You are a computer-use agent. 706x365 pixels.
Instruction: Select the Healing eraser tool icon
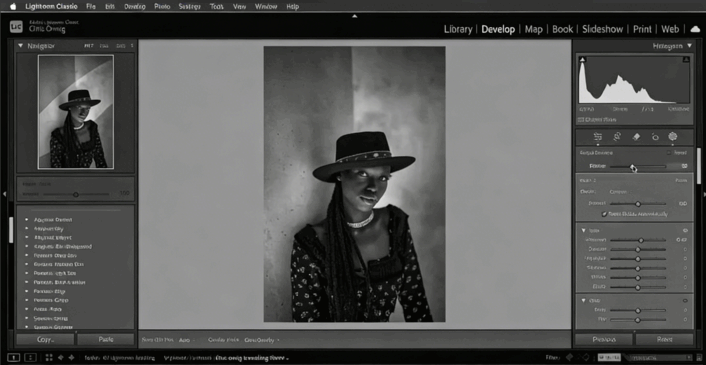pos(636,137)
